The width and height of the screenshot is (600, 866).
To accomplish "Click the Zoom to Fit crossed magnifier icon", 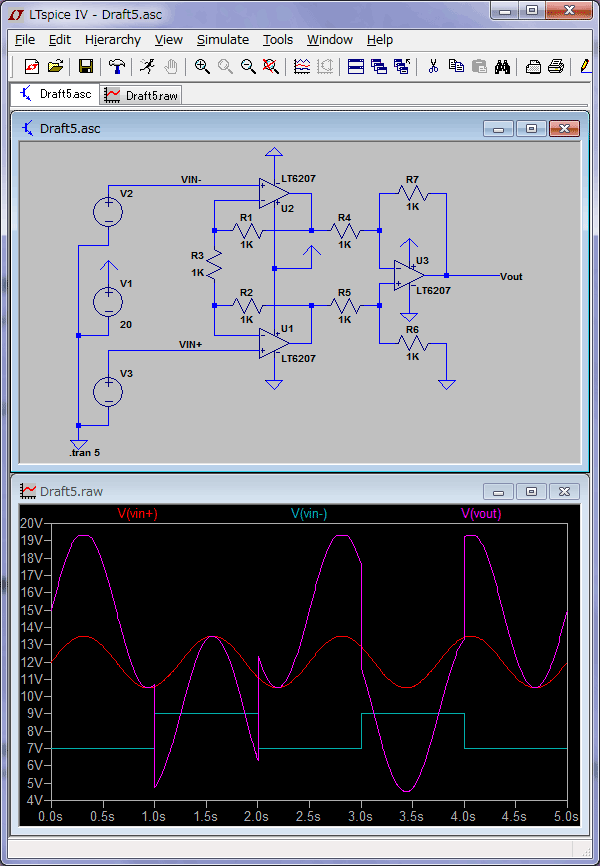I will coord(270,67).
